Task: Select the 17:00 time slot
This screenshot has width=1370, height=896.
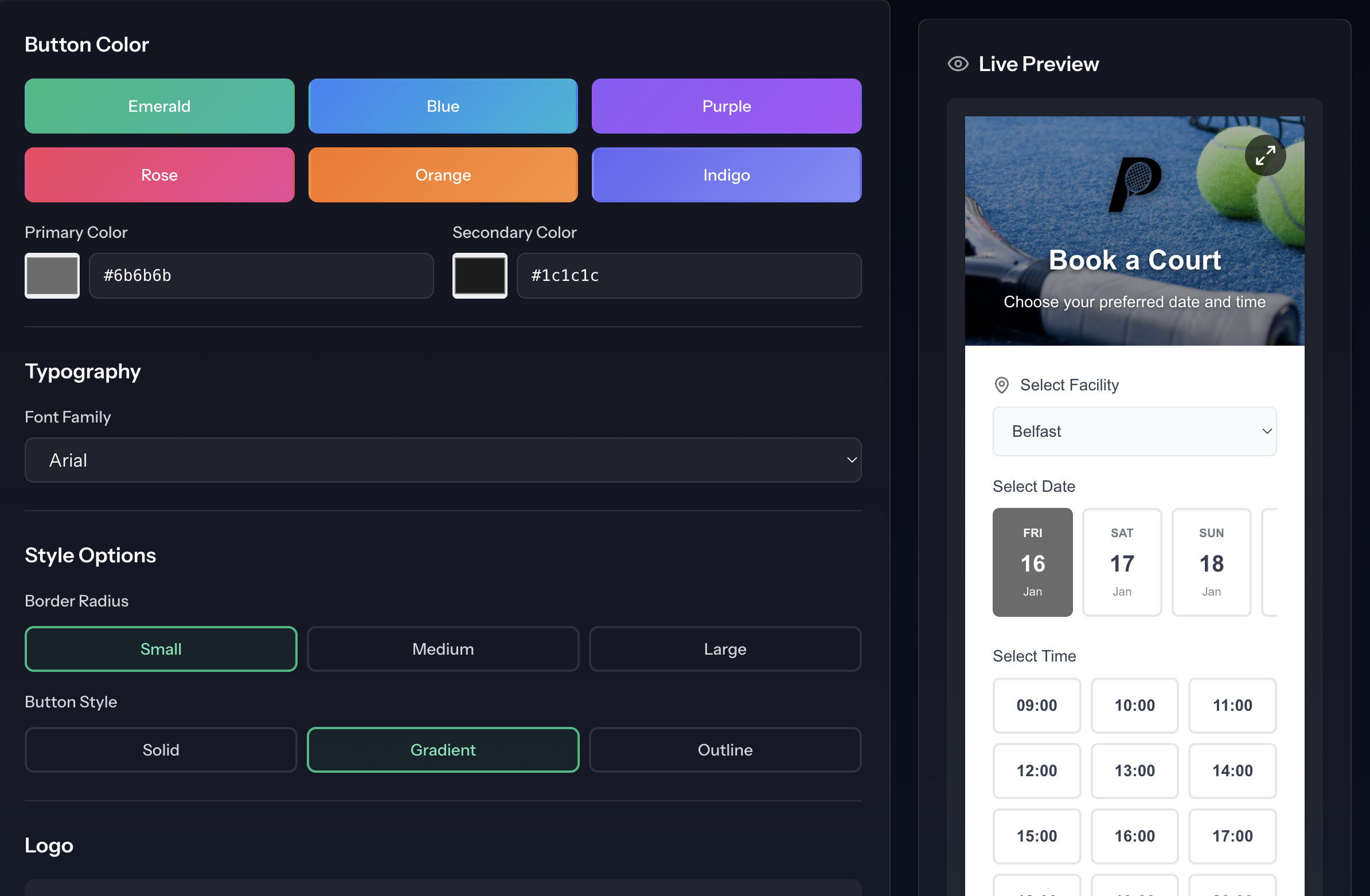Action: tap(1232, 836)
